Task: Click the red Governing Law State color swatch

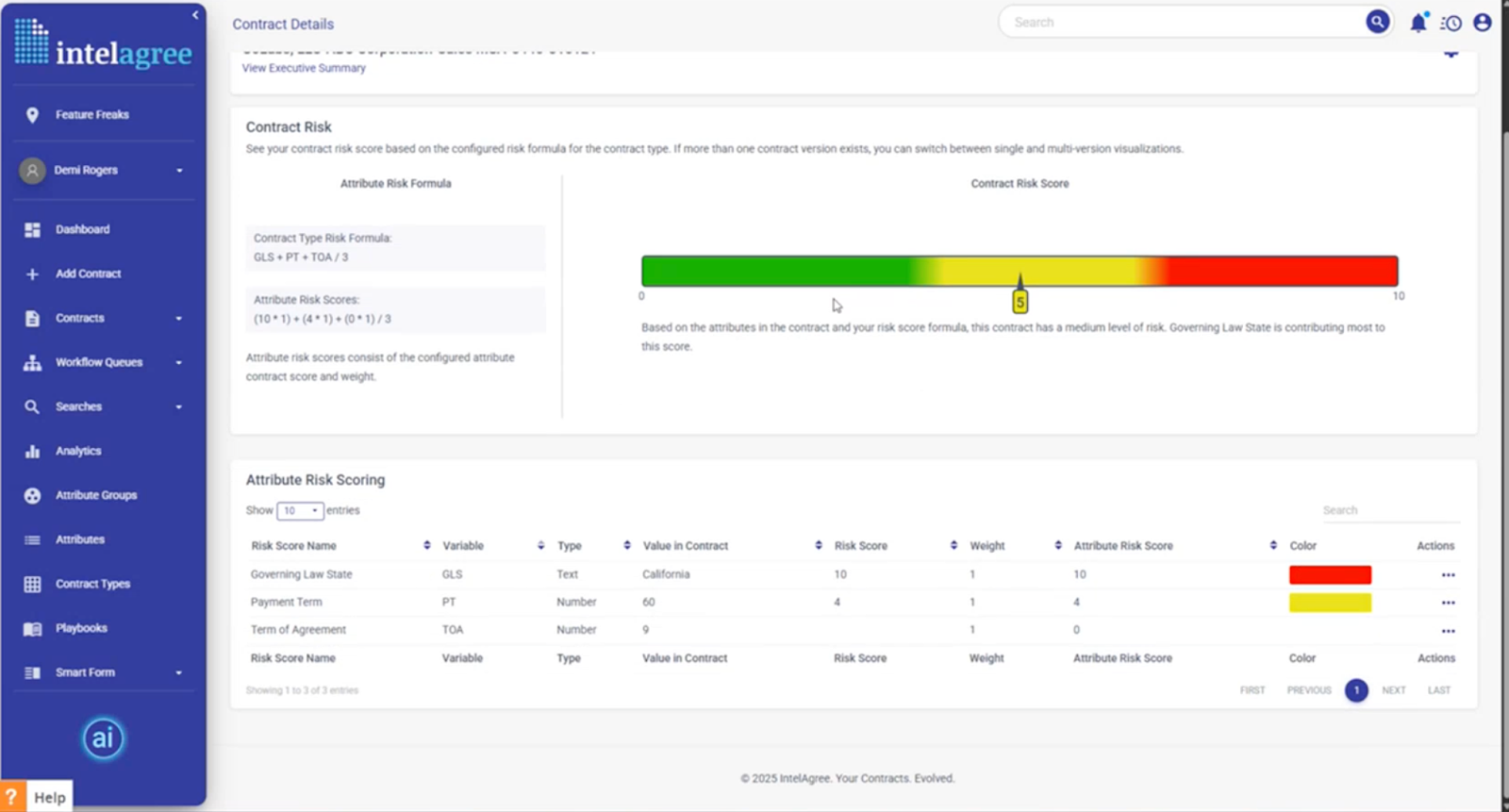Action: point(1330,574)
